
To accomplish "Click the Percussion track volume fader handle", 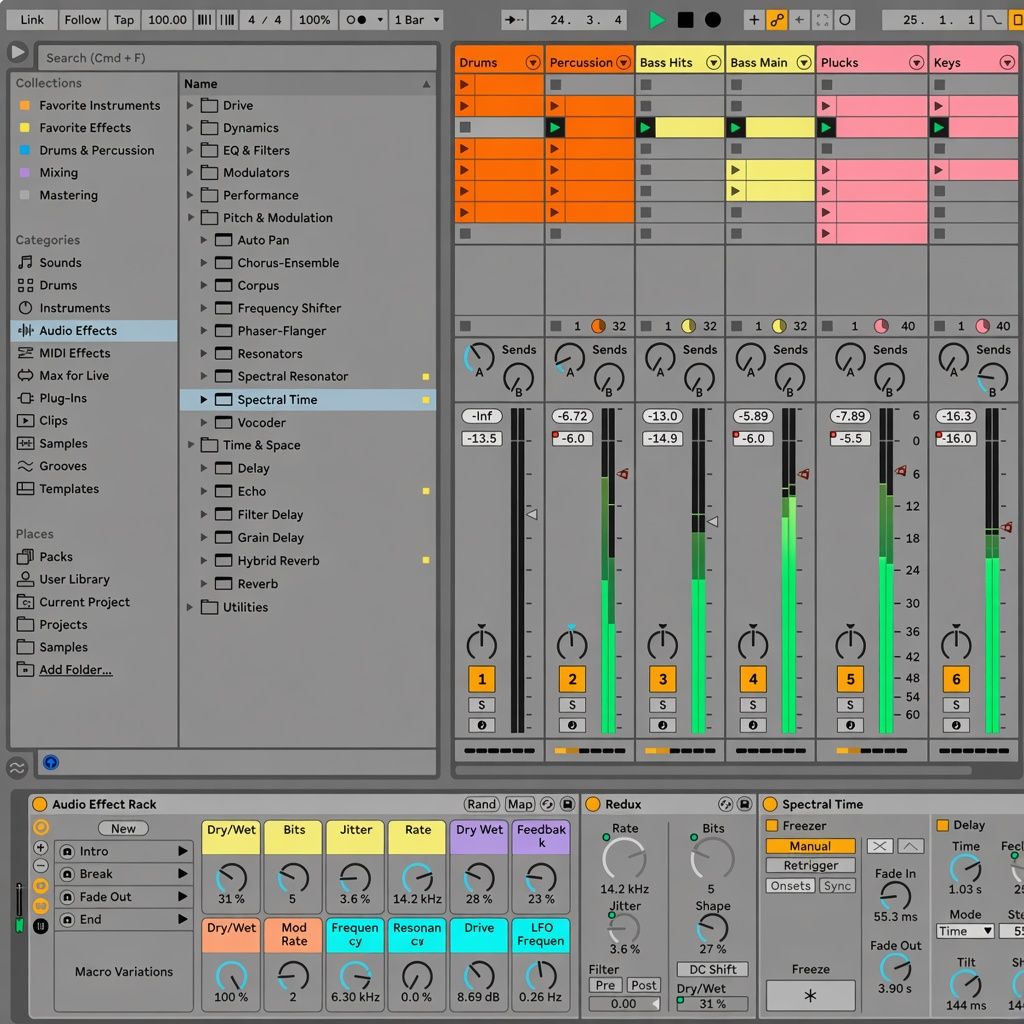I will pos(623,473).
